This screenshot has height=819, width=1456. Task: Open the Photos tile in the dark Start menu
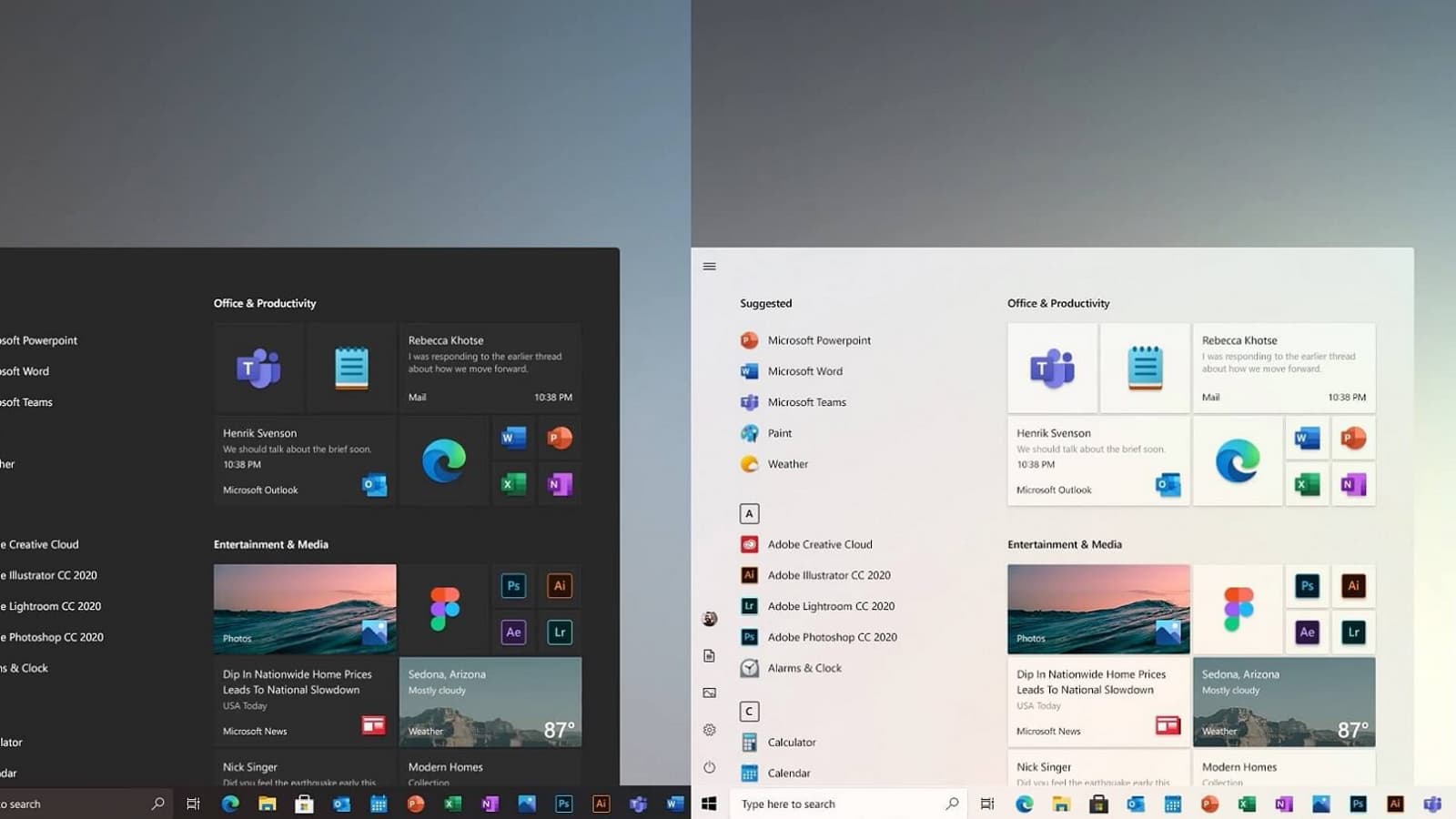[305, 609]
